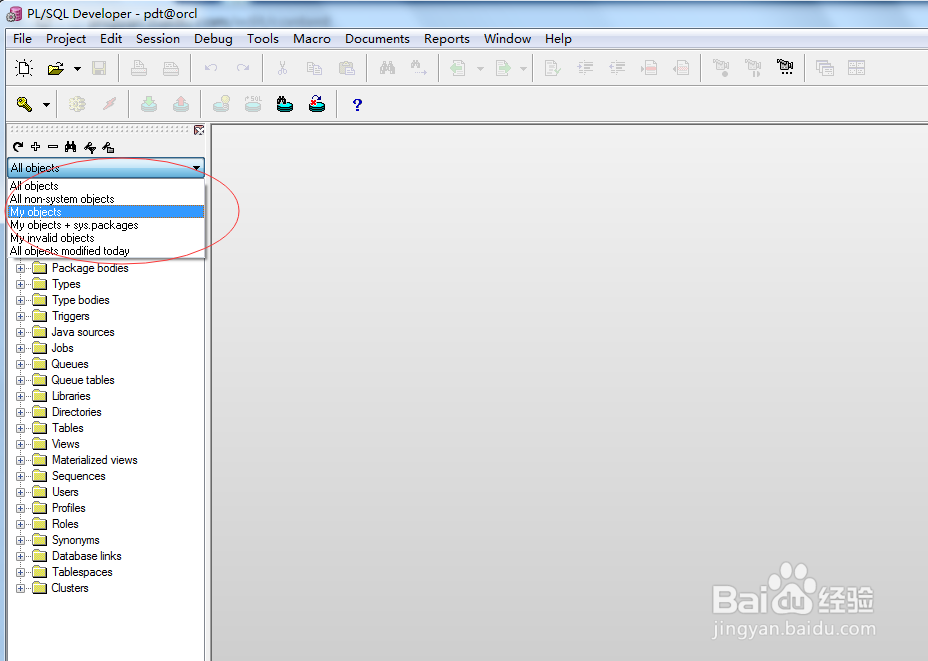Expand the Package bodies folder node
This screenshot has width=928, height=661.
(20, 269)
